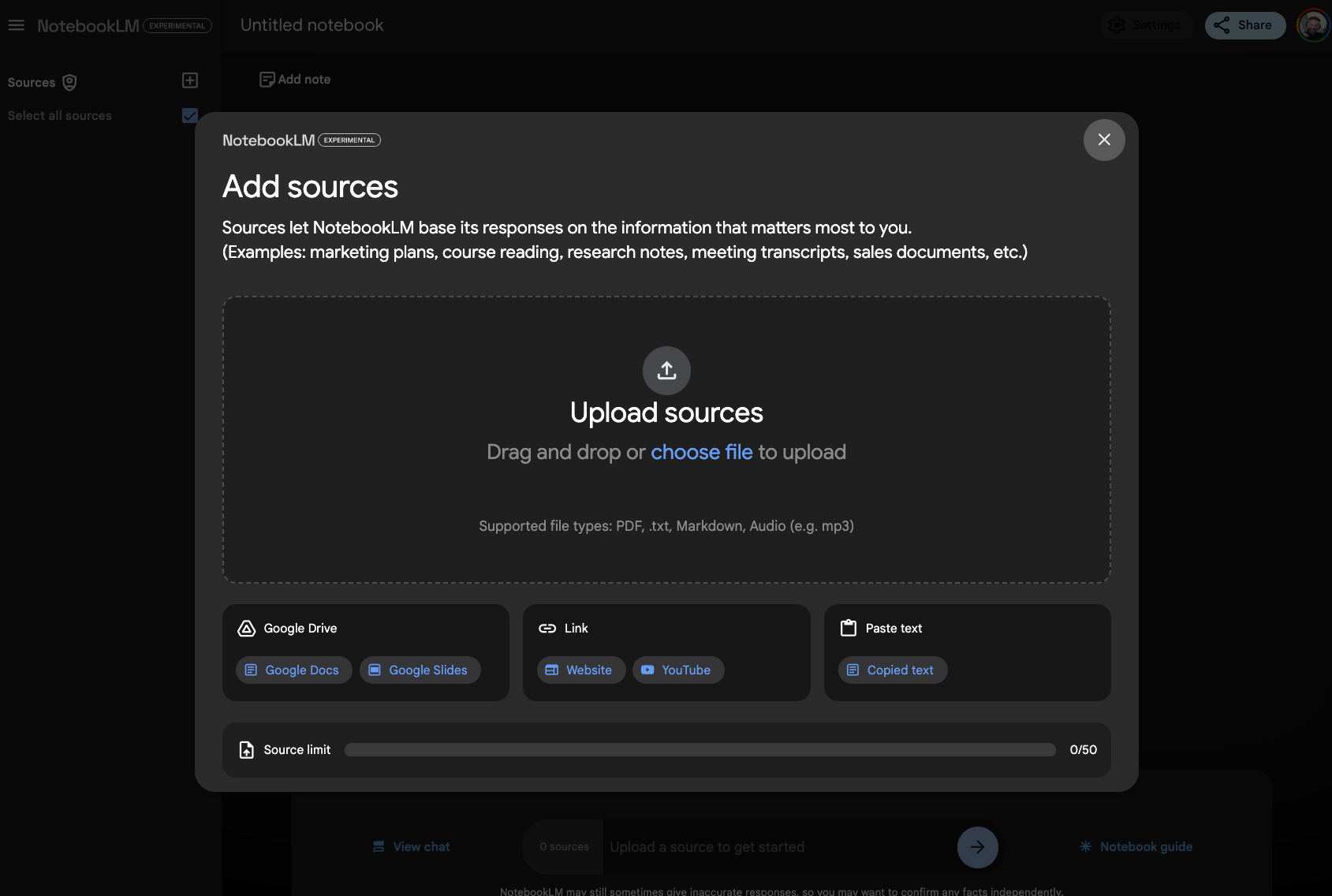Select Google Slides source option

[x=420, y=670]
